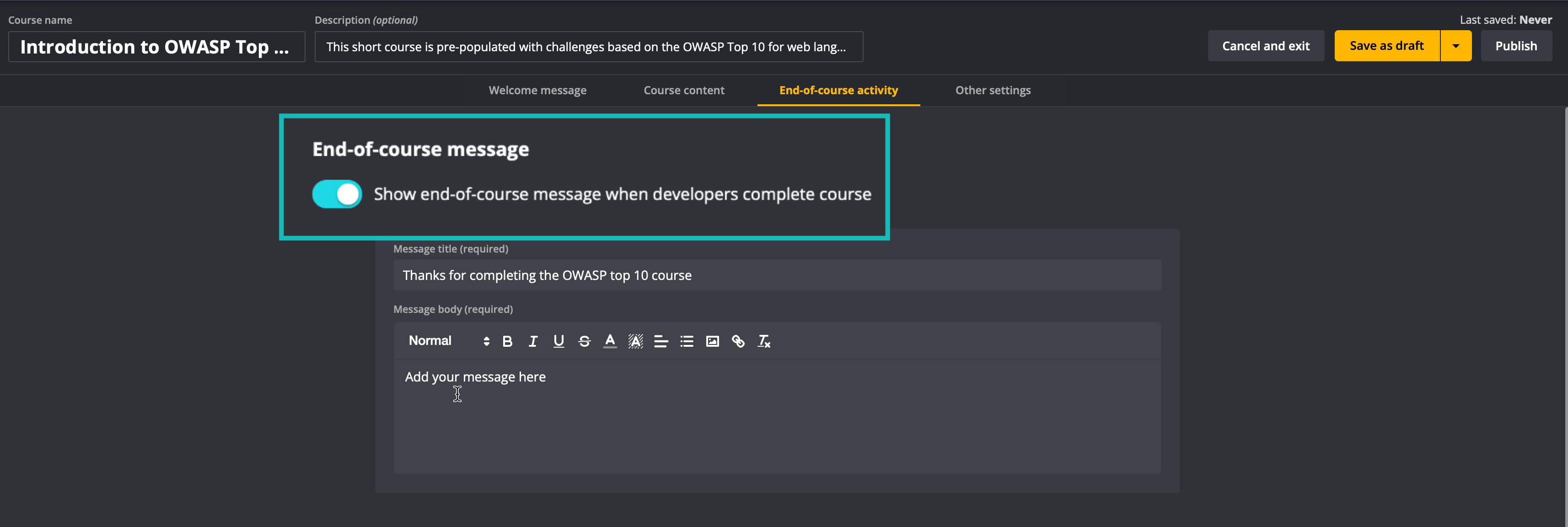Switch to Course content tab

pos(683,90)
